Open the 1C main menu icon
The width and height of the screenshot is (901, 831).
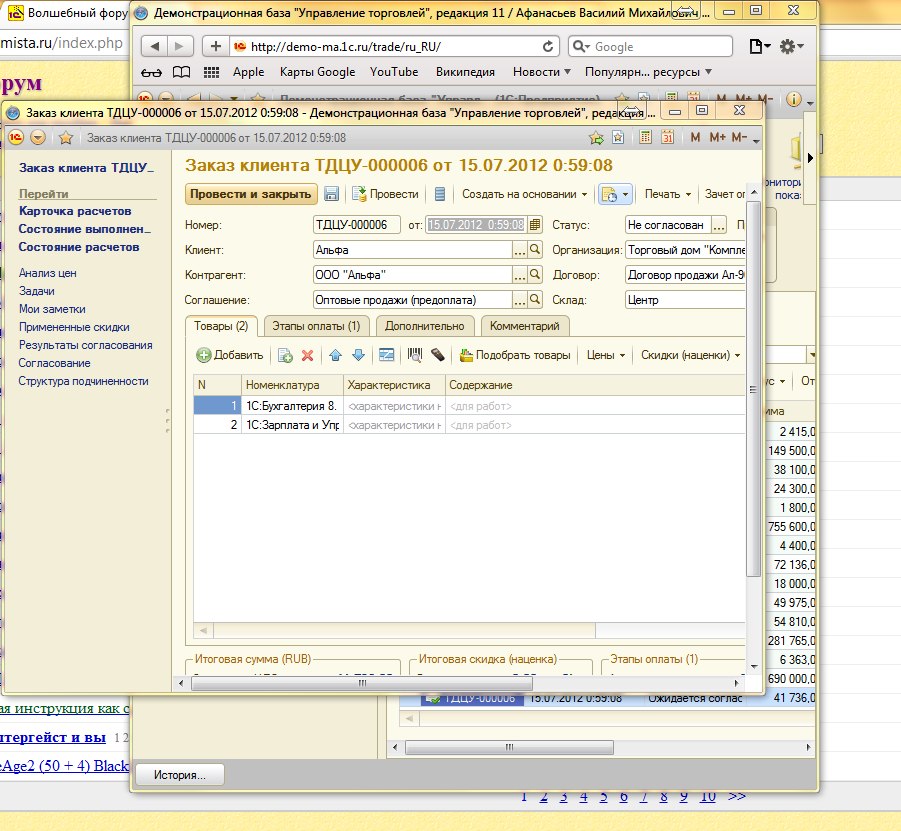pyautogui.click(x=16, y=137)
